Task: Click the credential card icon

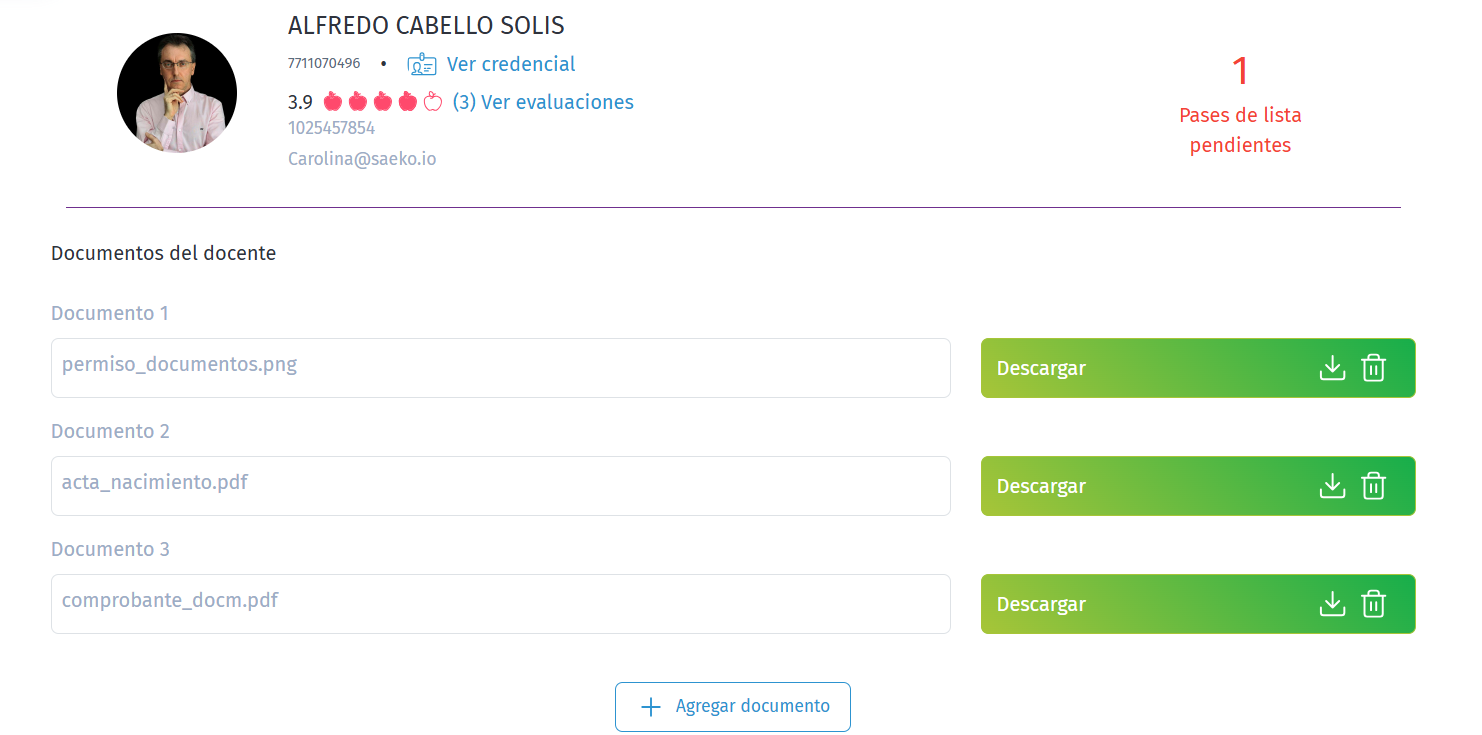Action: pos(421,65)
